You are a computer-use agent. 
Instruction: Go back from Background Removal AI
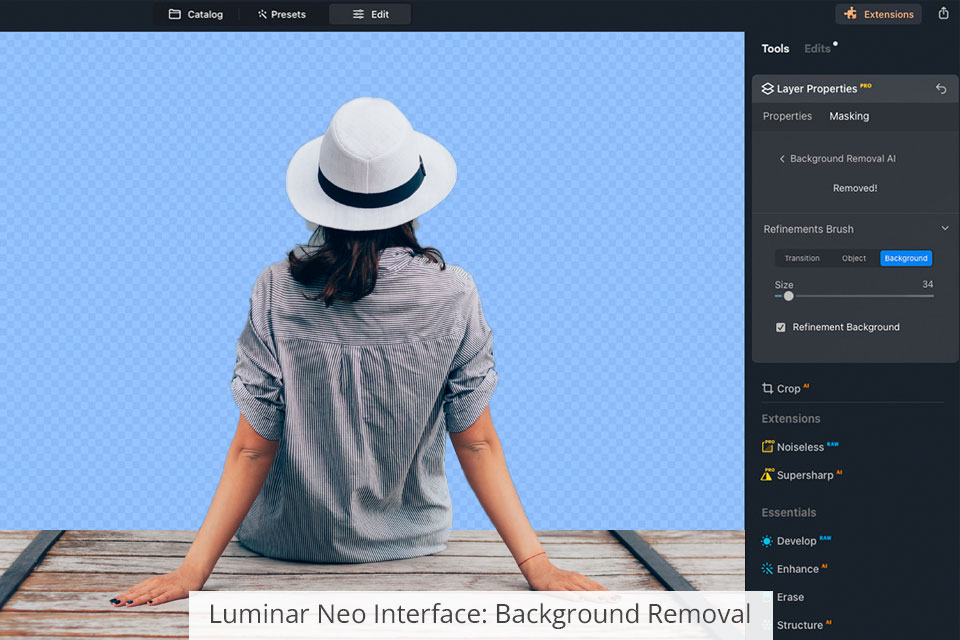click(782, 159)
